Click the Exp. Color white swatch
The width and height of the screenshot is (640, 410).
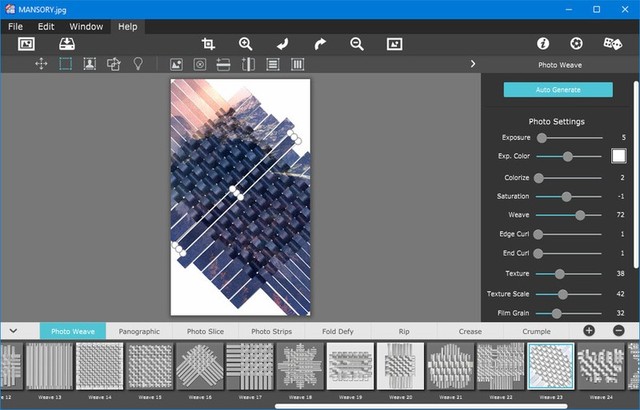pyautogui.click(x=618, y=156)
